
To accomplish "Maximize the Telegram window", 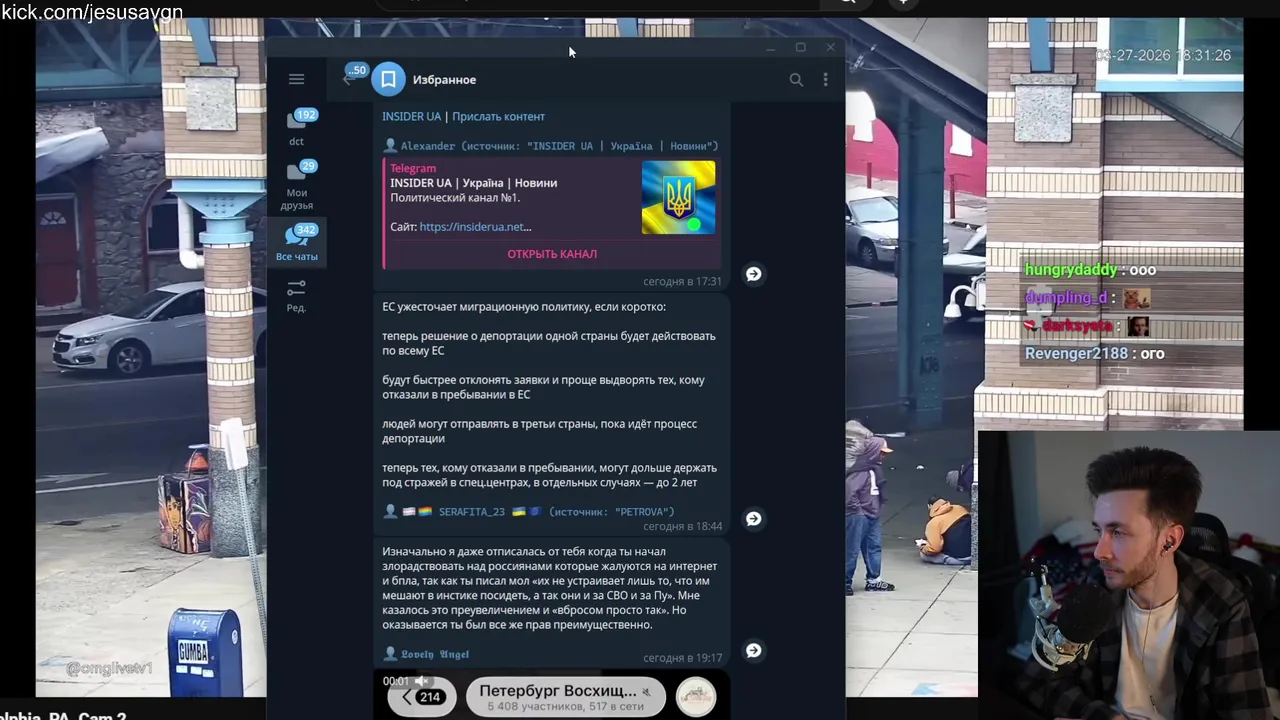I will coord(800,48).
